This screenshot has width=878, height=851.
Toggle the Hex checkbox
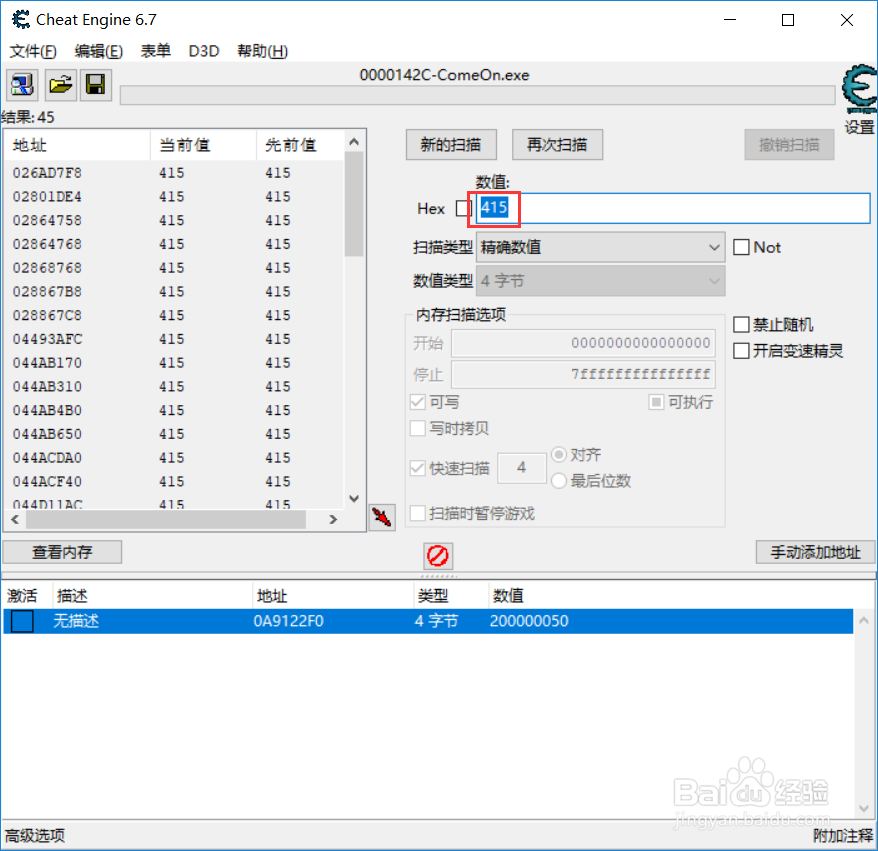pyautogui.click(x=463, y=208)
